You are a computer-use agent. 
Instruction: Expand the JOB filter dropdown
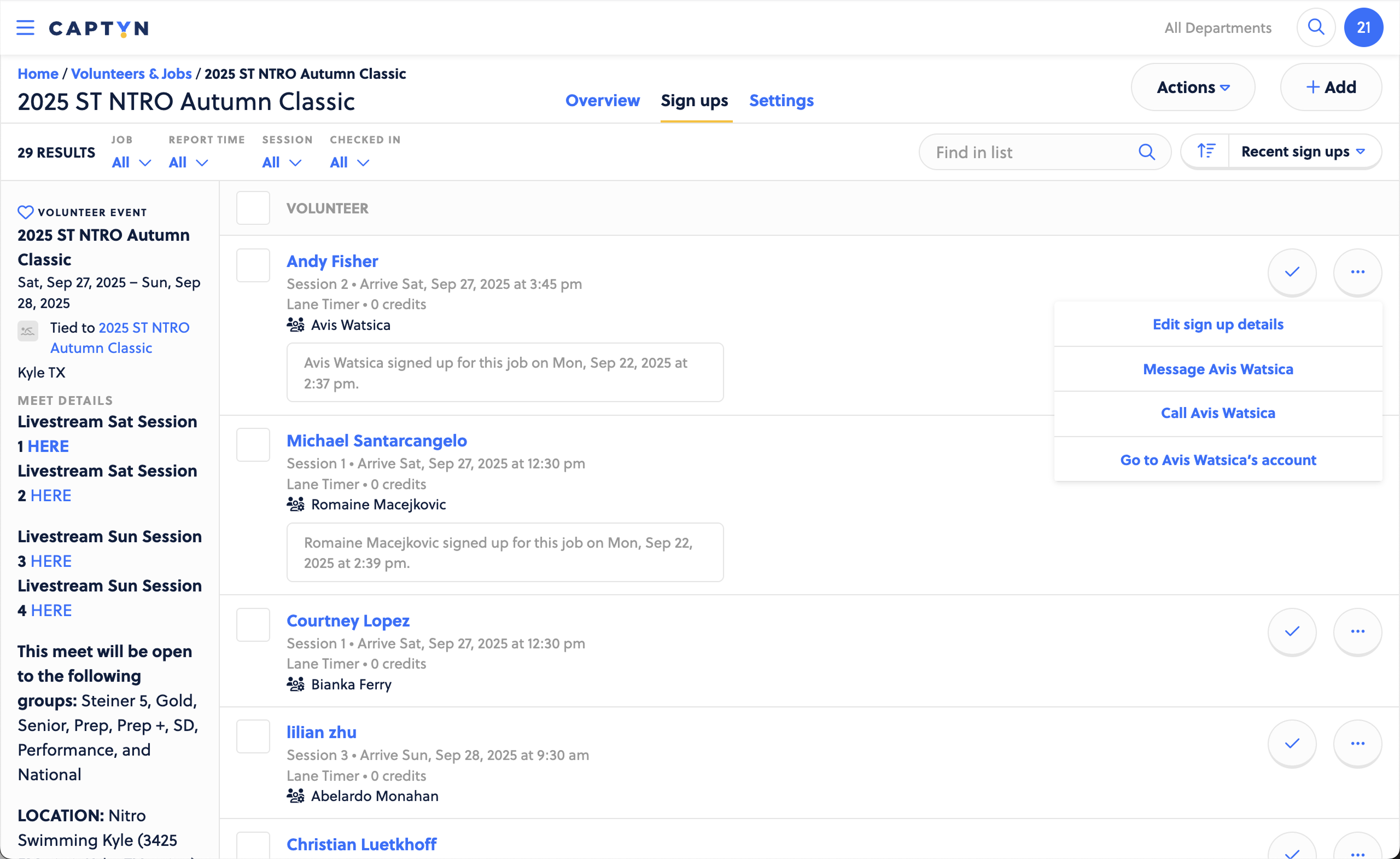[131, 162]
